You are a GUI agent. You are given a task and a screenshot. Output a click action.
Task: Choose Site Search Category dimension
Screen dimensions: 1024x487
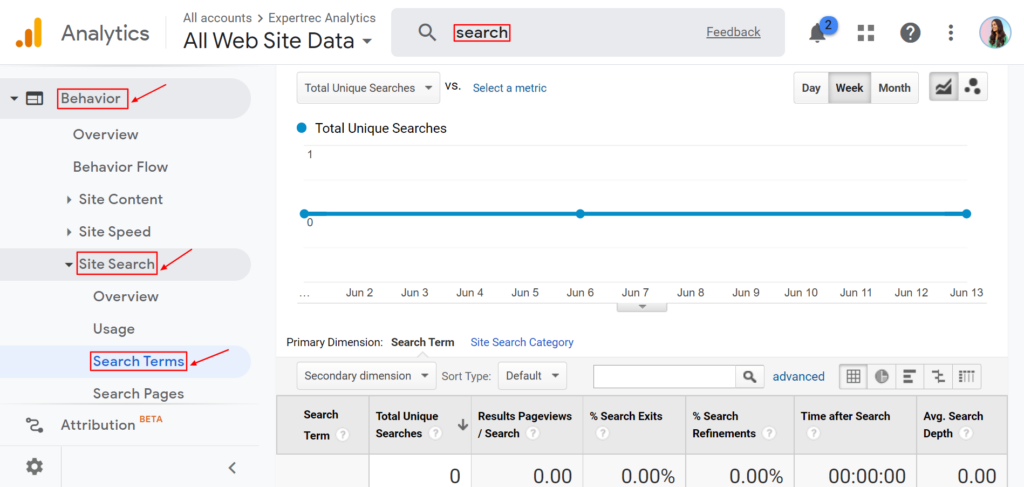(522, 342)
